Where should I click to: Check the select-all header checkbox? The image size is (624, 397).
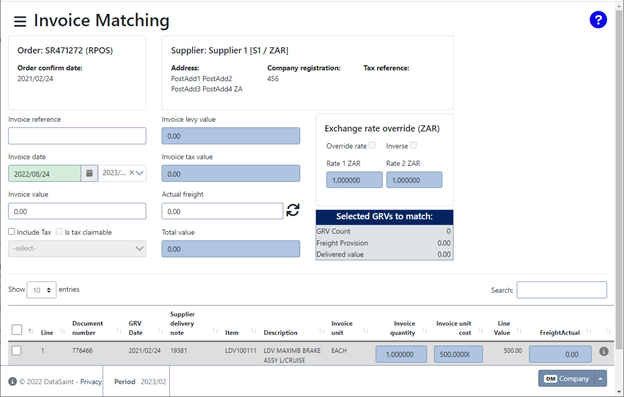point(17,329)
